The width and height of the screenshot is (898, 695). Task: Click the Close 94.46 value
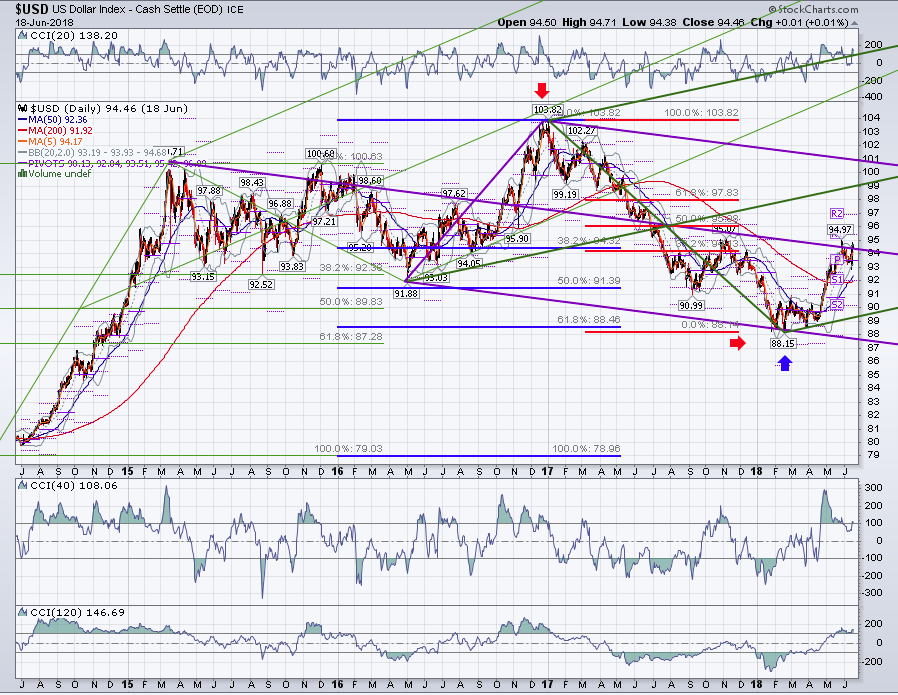pyautogui.click(x=714, y=22)
